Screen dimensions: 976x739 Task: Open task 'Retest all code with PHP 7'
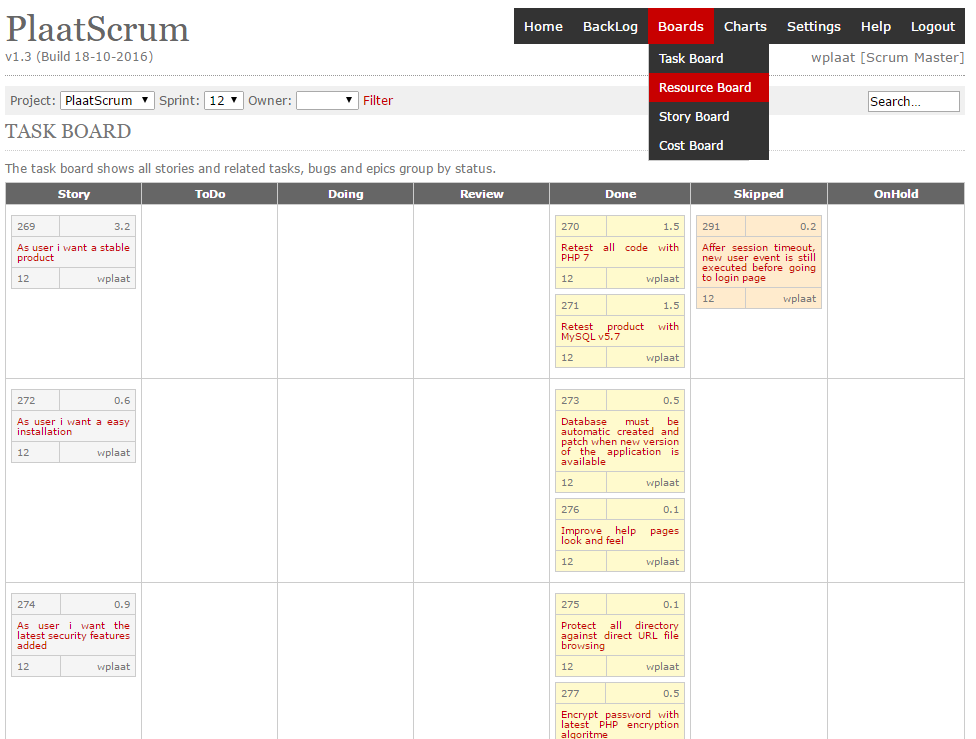(x=620, y=252)
